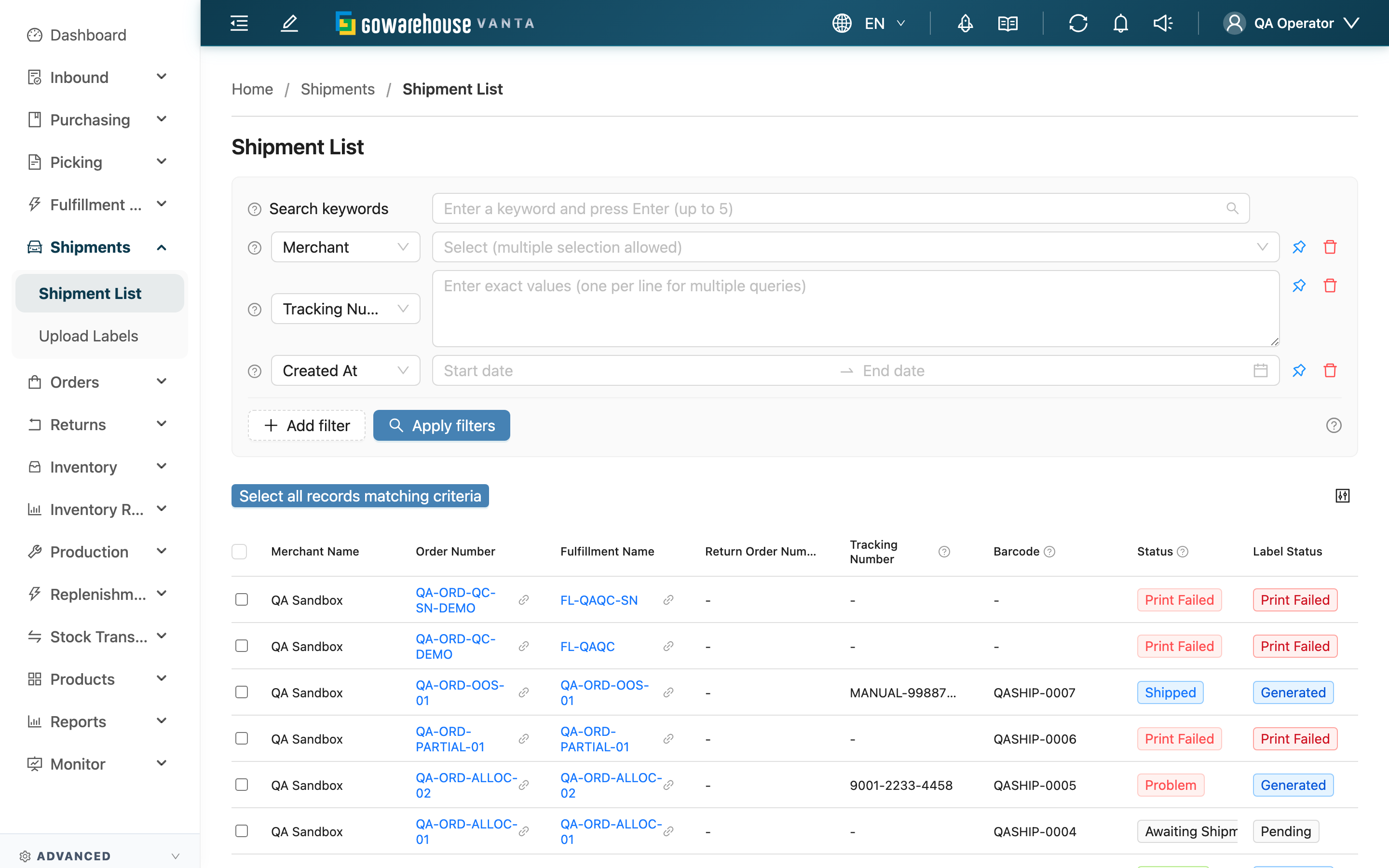This screenshot has height=868, width=1389.
Task: Open the EN language dropdown
Action: coord(885,23)
